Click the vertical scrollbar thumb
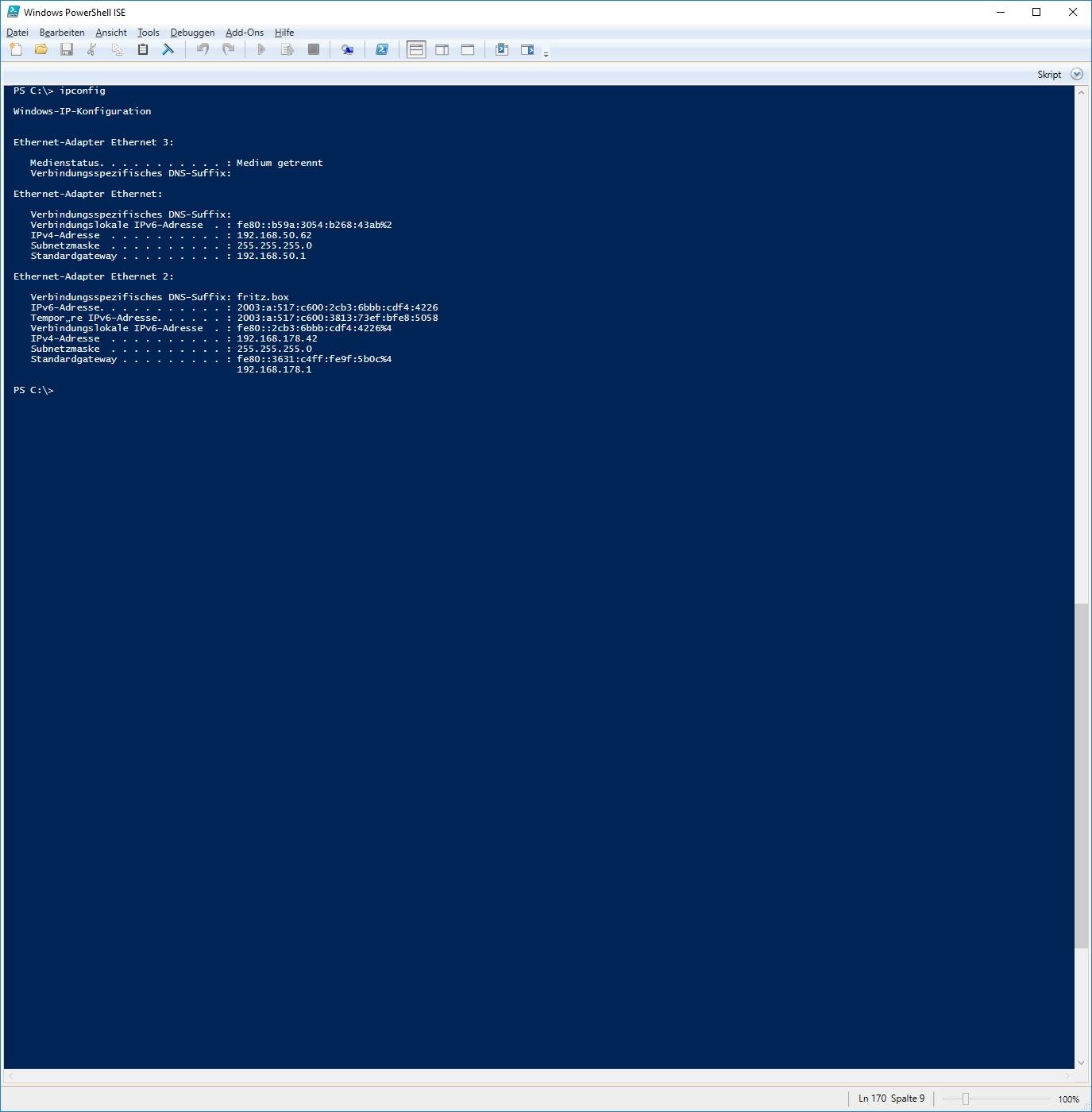1092x1112 pixels. coord(1081,775)
